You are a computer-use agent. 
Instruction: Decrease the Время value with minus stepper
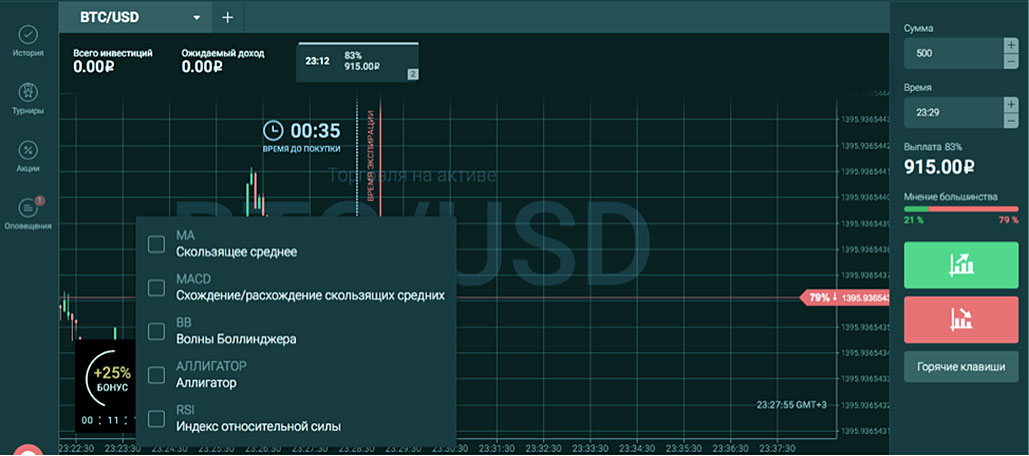[1011, 121]
